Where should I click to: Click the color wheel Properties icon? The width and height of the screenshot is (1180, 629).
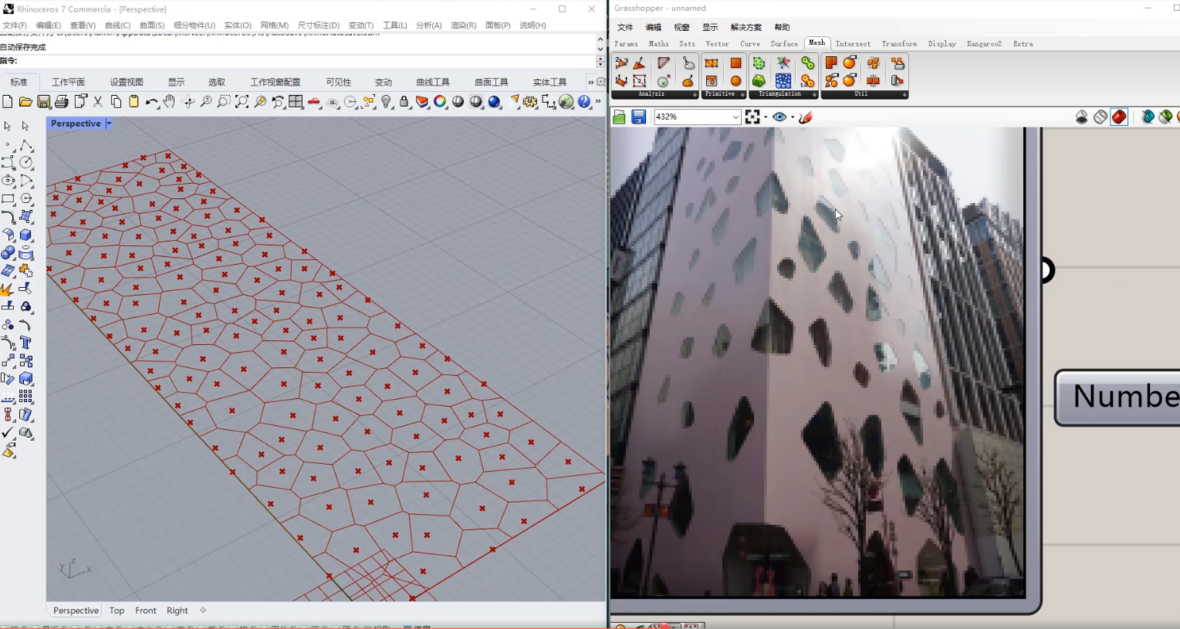pos(440,102)
